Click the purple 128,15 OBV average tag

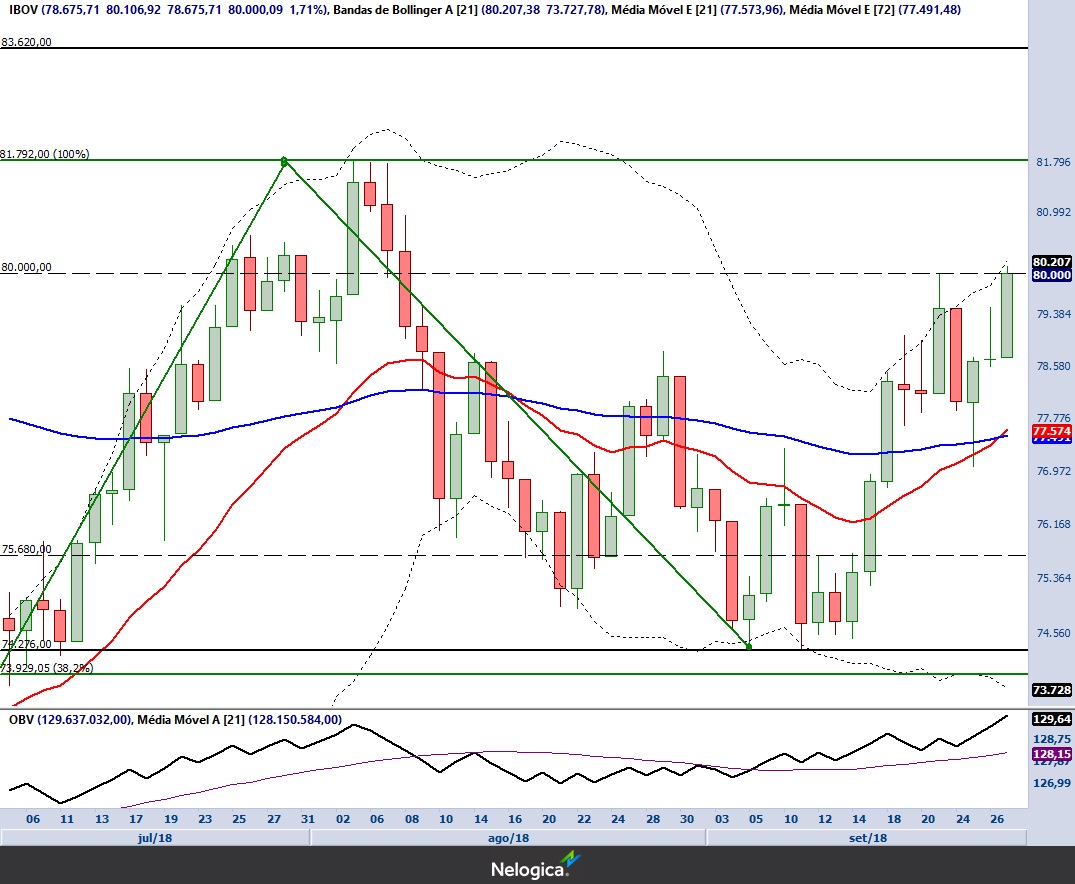[1051, 755]
